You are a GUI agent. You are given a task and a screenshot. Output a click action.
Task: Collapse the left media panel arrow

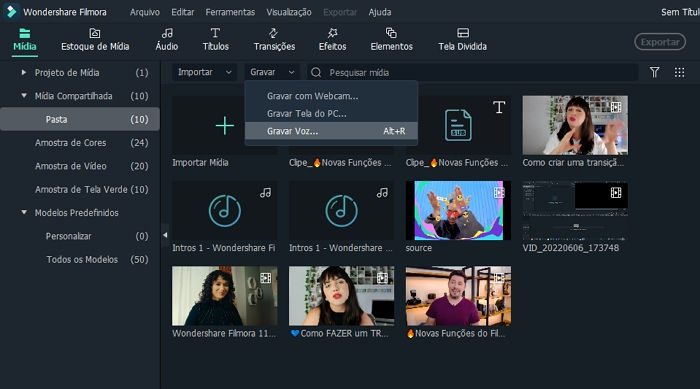pos(165,234)
